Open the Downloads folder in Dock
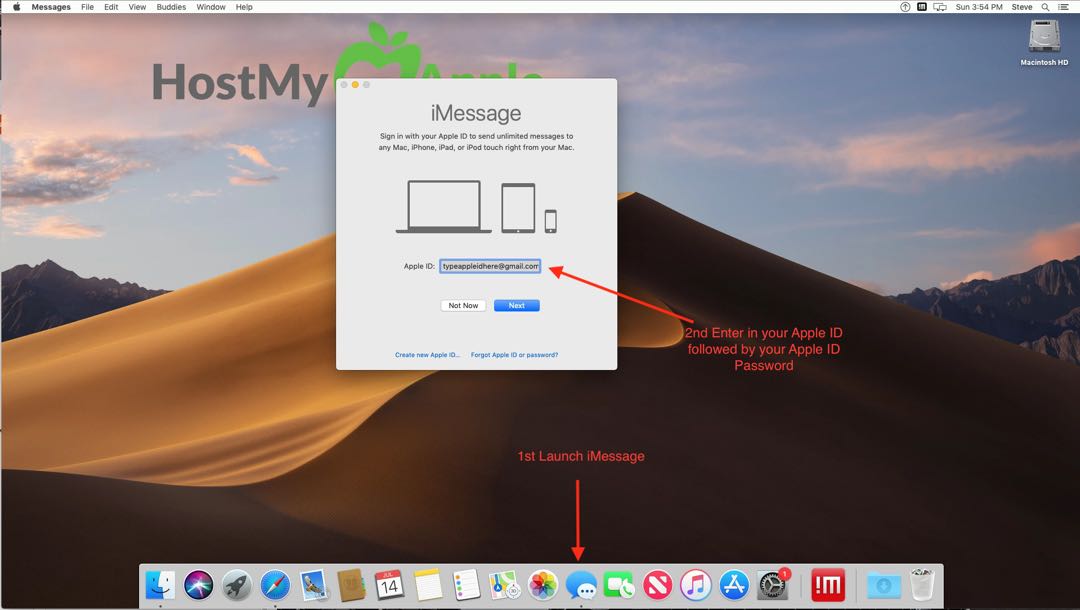This screenshot has width=1080, height=610. pos(884,586)
